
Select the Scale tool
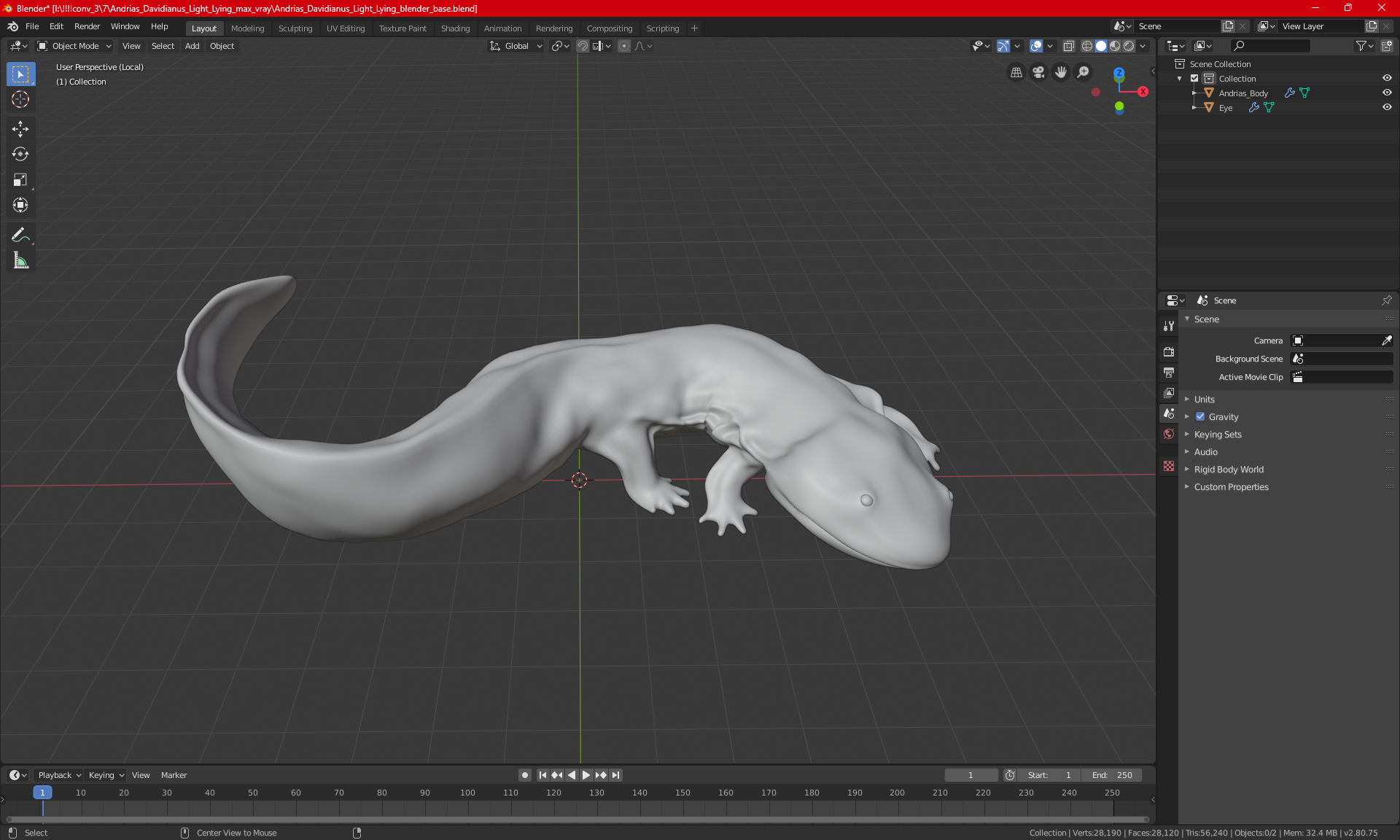pyautogui.click(x=20, y=179)
